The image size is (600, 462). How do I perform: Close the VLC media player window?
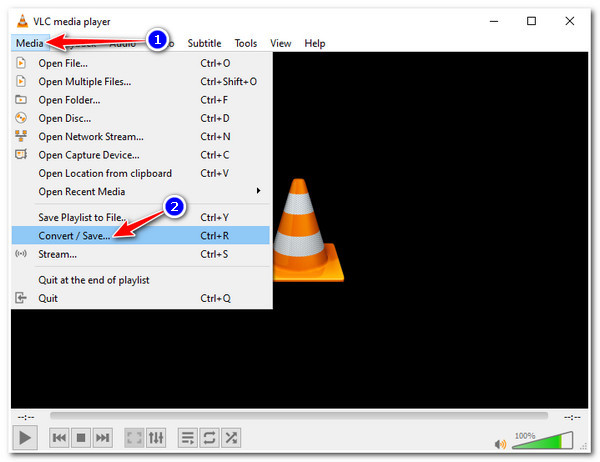pos(570,21)
